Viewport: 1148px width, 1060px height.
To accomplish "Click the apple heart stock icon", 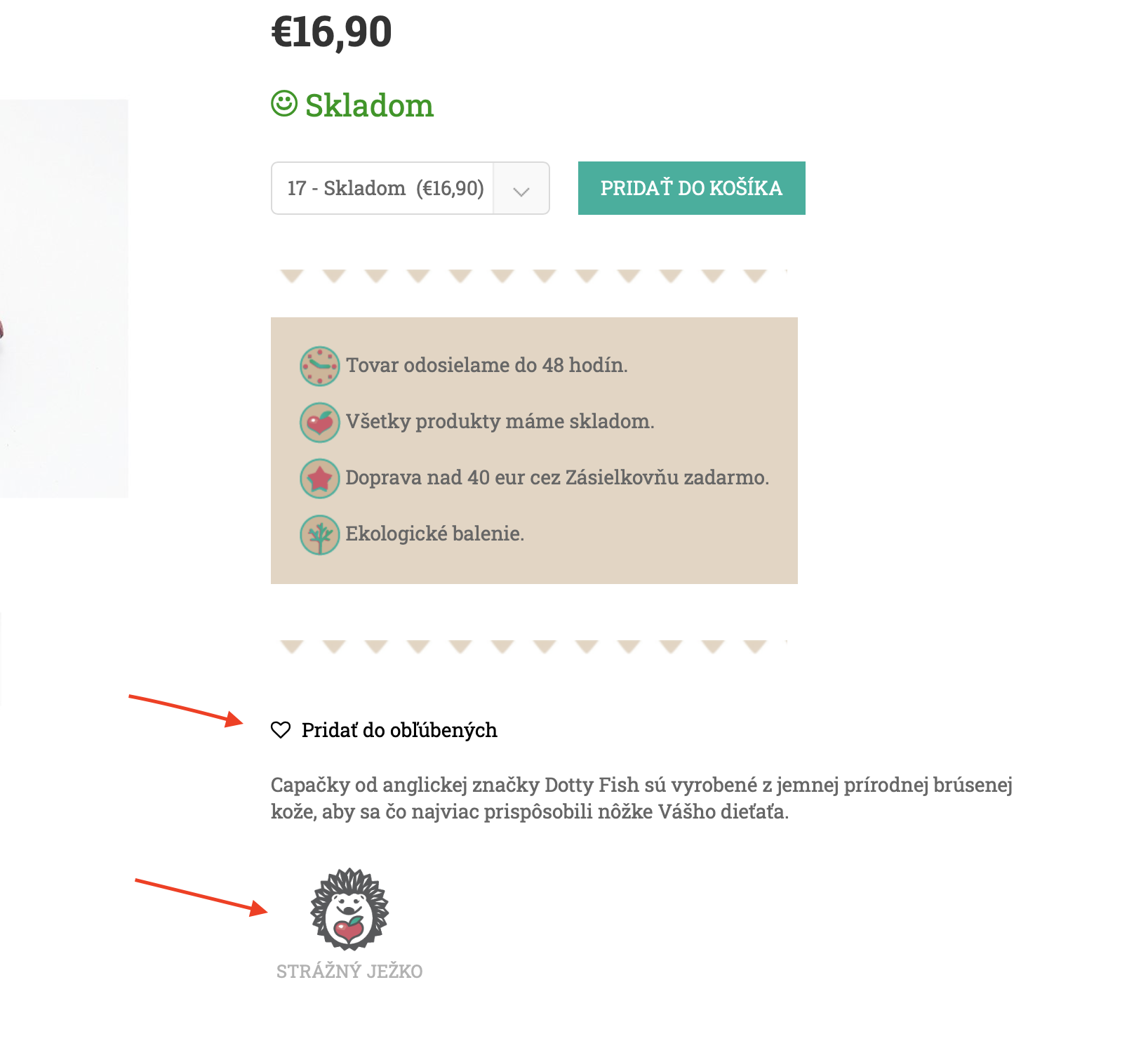I will (x=320, y=422).
